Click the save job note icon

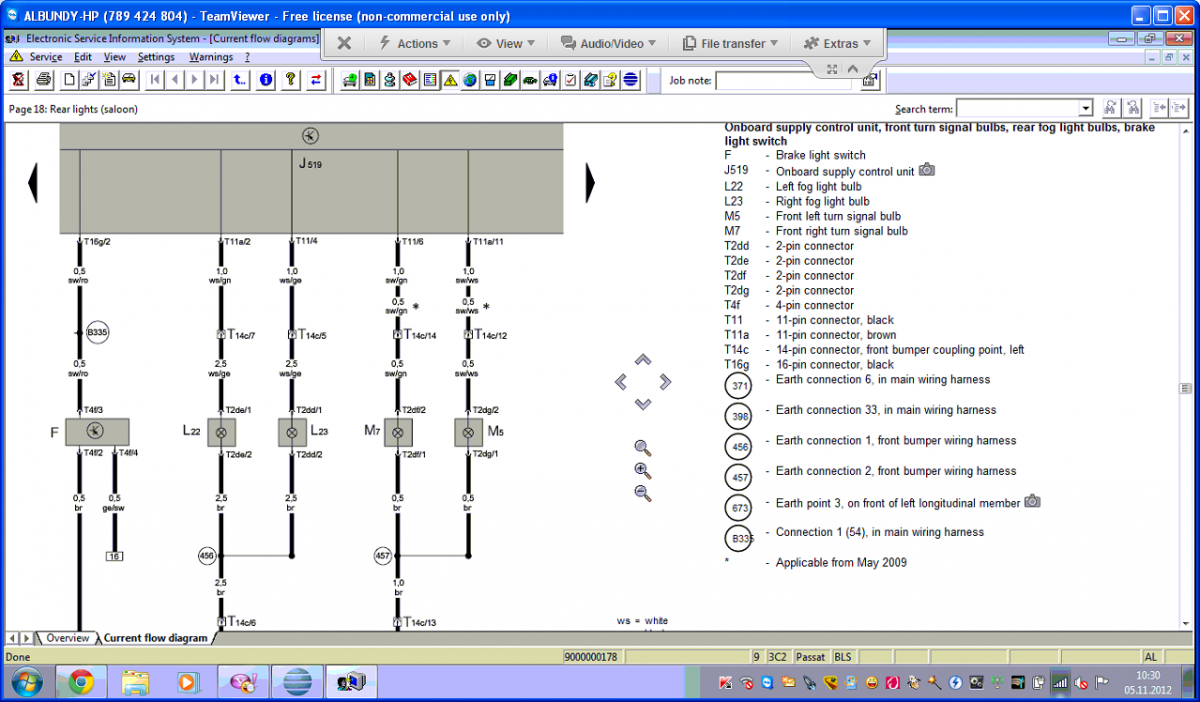pos(869,80)
